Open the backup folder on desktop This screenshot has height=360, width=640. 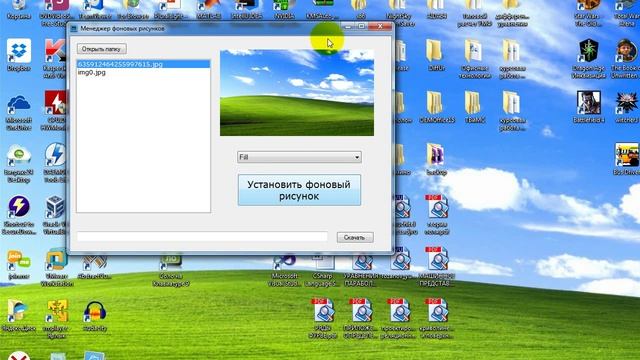pos(436,159)
